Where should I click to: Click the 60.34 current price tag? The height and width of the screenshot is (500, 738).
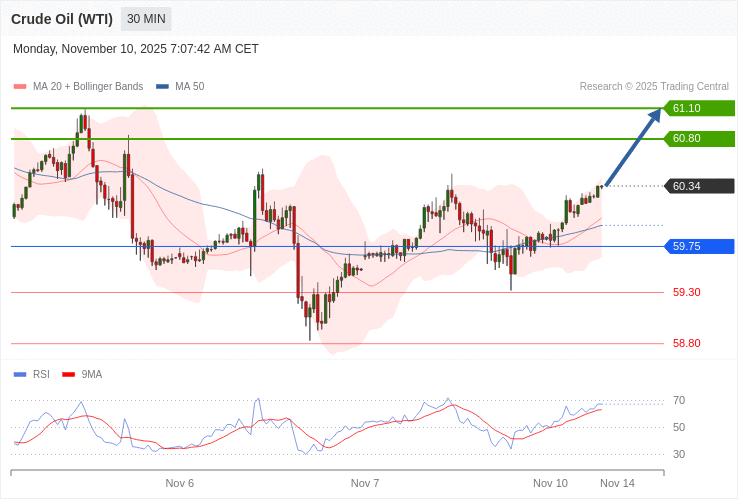(699, 186)
